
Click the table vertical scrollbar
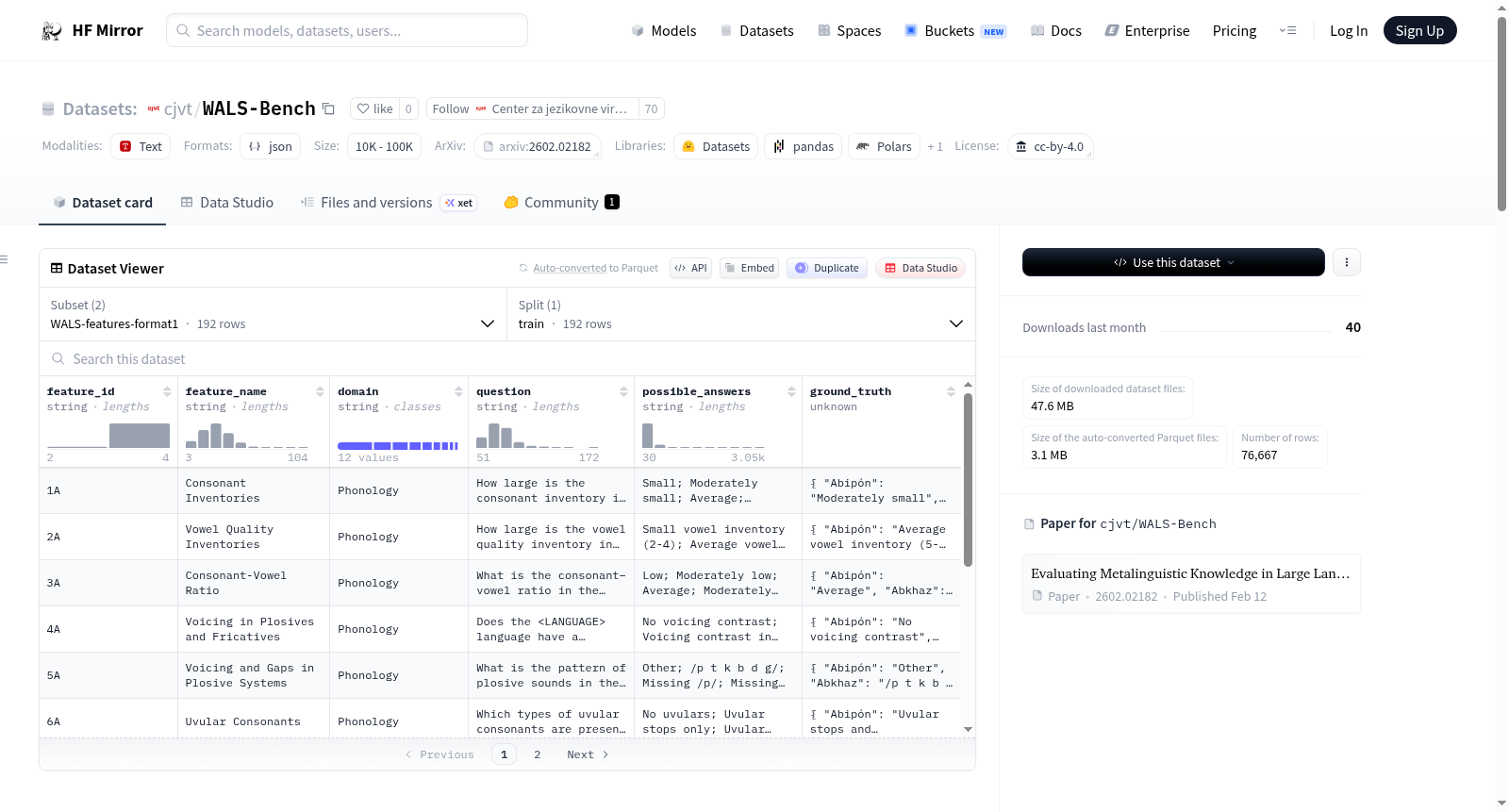(968, 479)
